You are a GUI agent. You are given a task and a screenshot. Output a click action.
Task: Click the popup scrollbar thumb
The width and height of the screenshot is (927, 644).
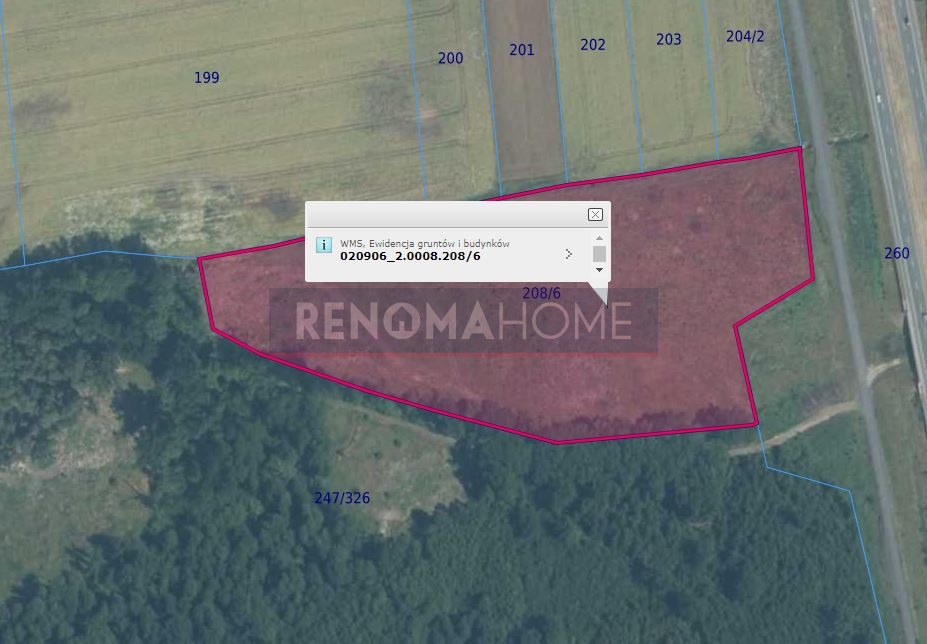599,254
